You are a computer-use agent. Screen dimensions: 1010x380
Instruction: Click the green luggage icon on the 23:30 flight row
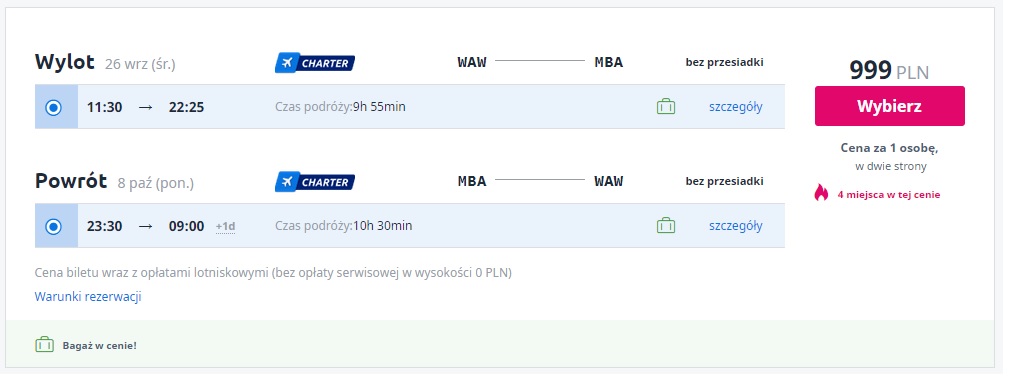click(x=665, y=225)
